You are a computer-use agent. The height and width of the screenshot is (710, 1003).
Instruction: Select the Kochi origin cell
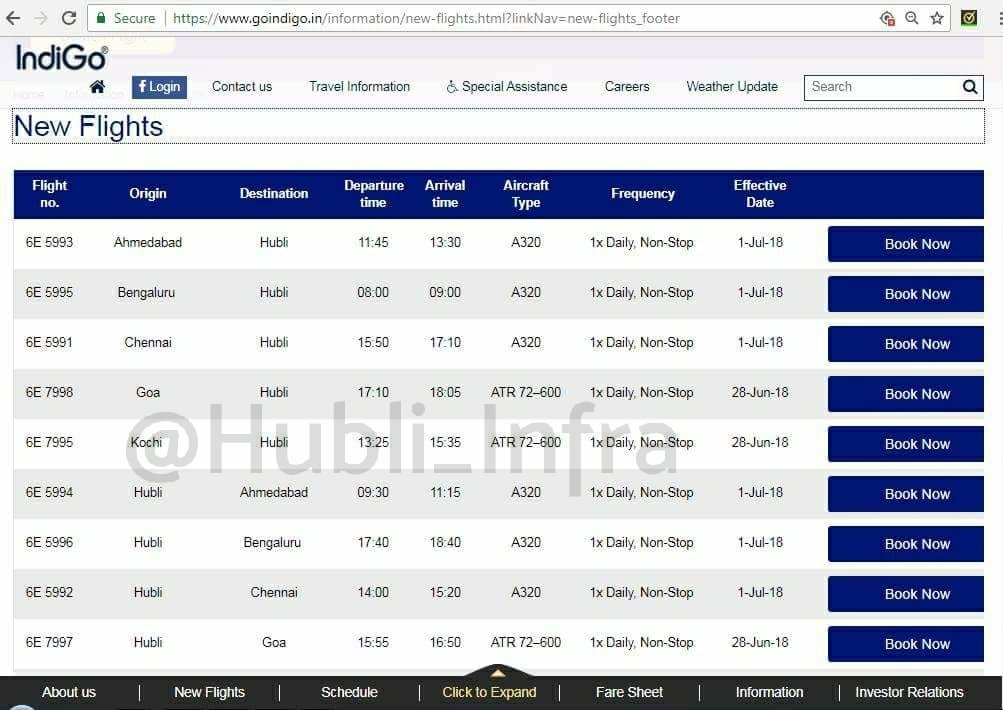pos(146,442)
